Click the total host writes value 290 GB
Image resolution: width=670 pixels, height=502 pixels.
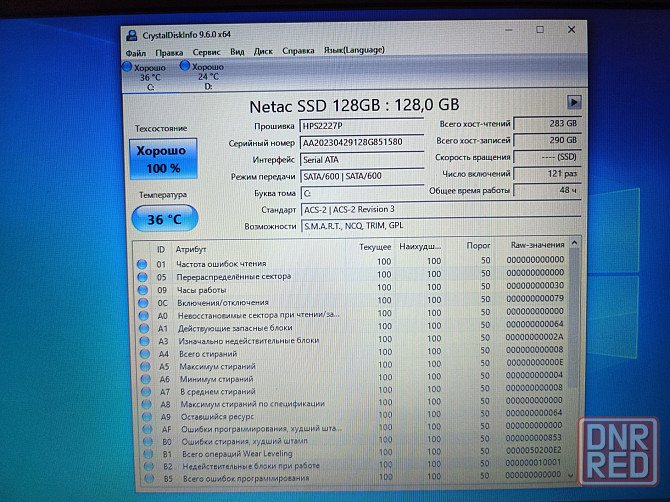coord(547,140)
